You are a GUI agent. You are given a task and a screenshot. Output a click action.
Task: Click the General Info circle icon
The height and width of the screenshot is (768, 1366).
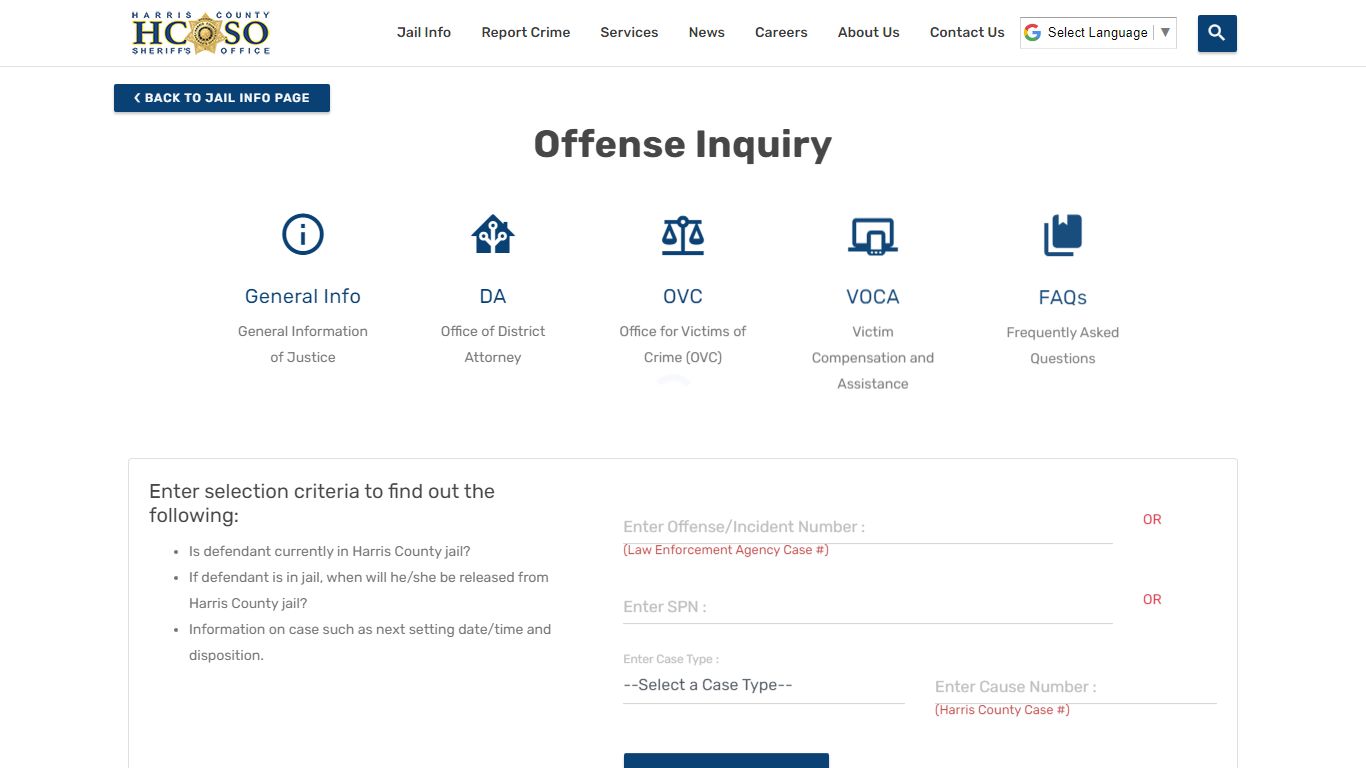[x=303, y=235]
